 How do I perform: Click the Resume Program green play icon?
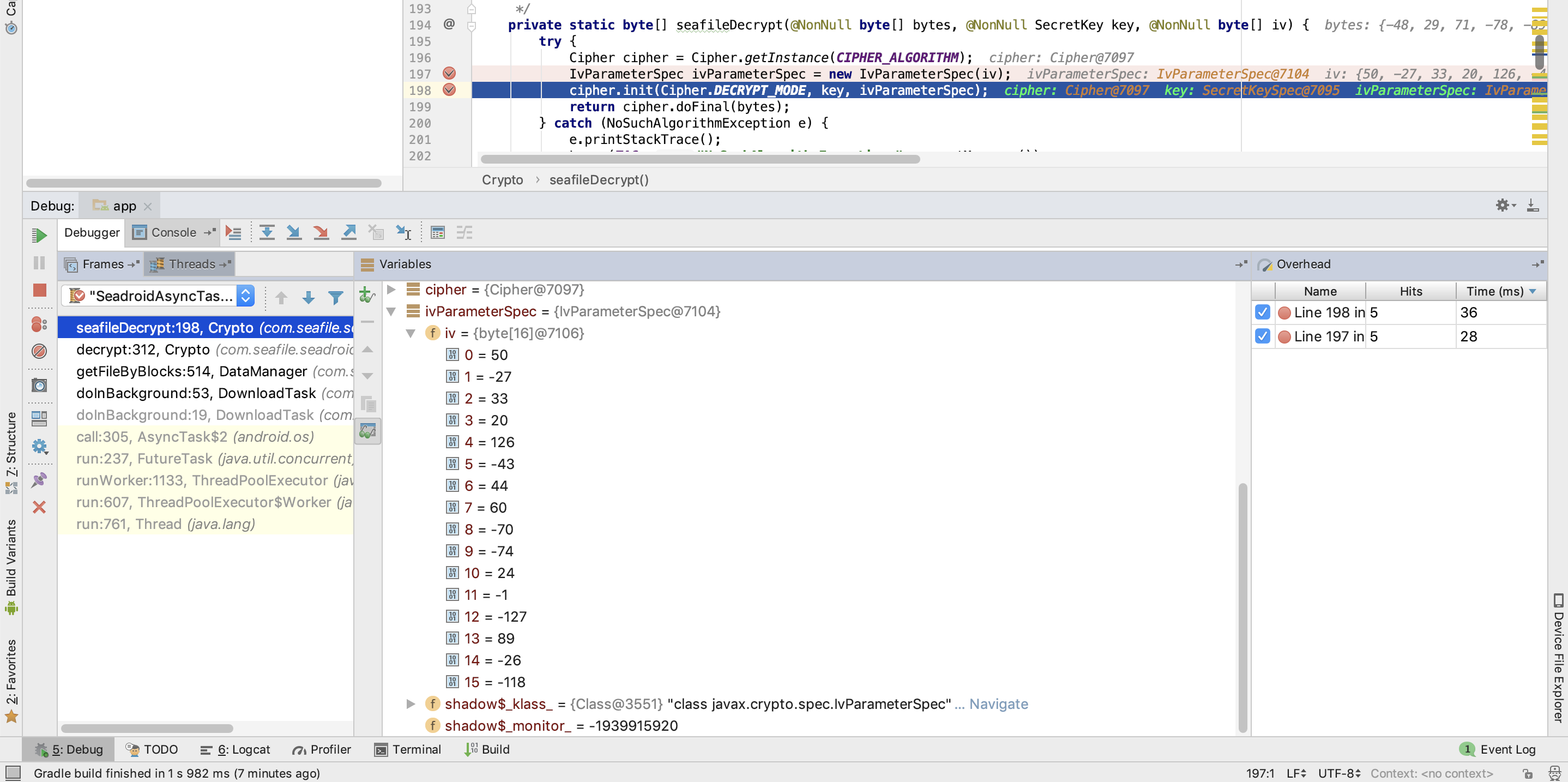(40, 235)
